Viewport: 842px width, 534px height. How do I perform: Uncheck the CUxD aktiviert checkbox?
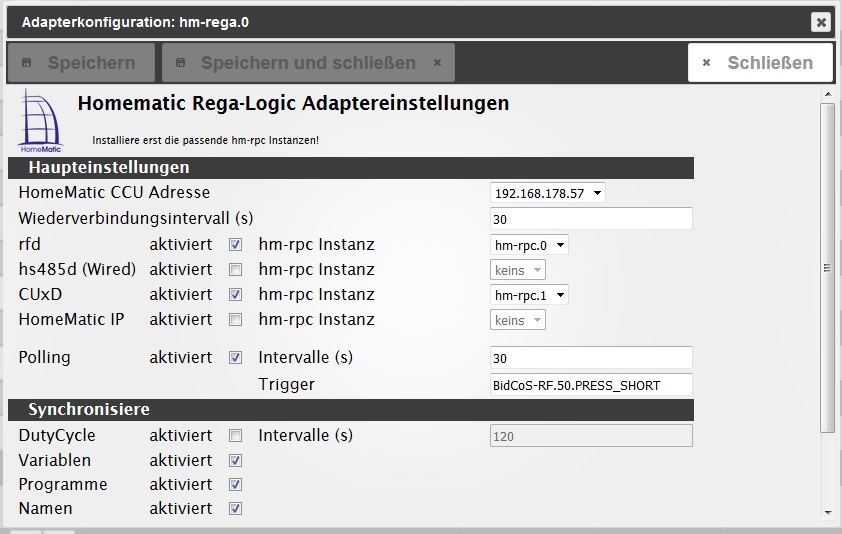tap(235, 295)
